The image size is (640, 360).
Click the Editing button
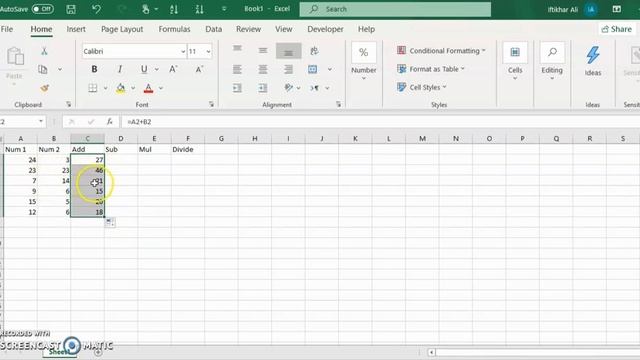click(552, 60)
